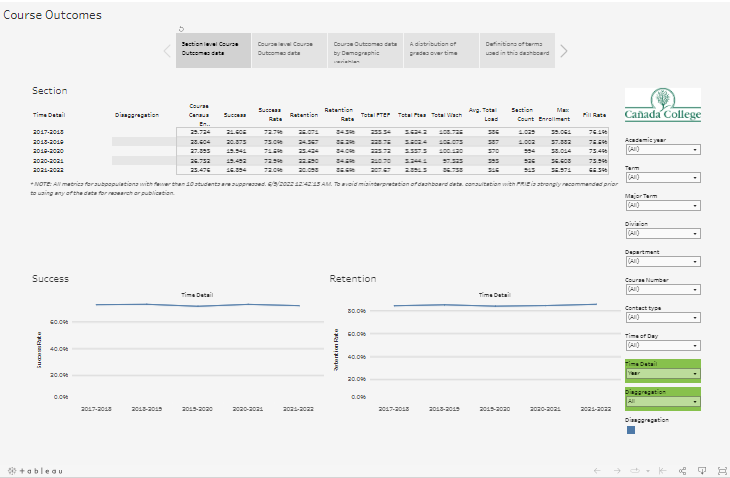Screen dimensions: 730x478
Task: Click the Cañada College logo
Action: click(663, 105)
